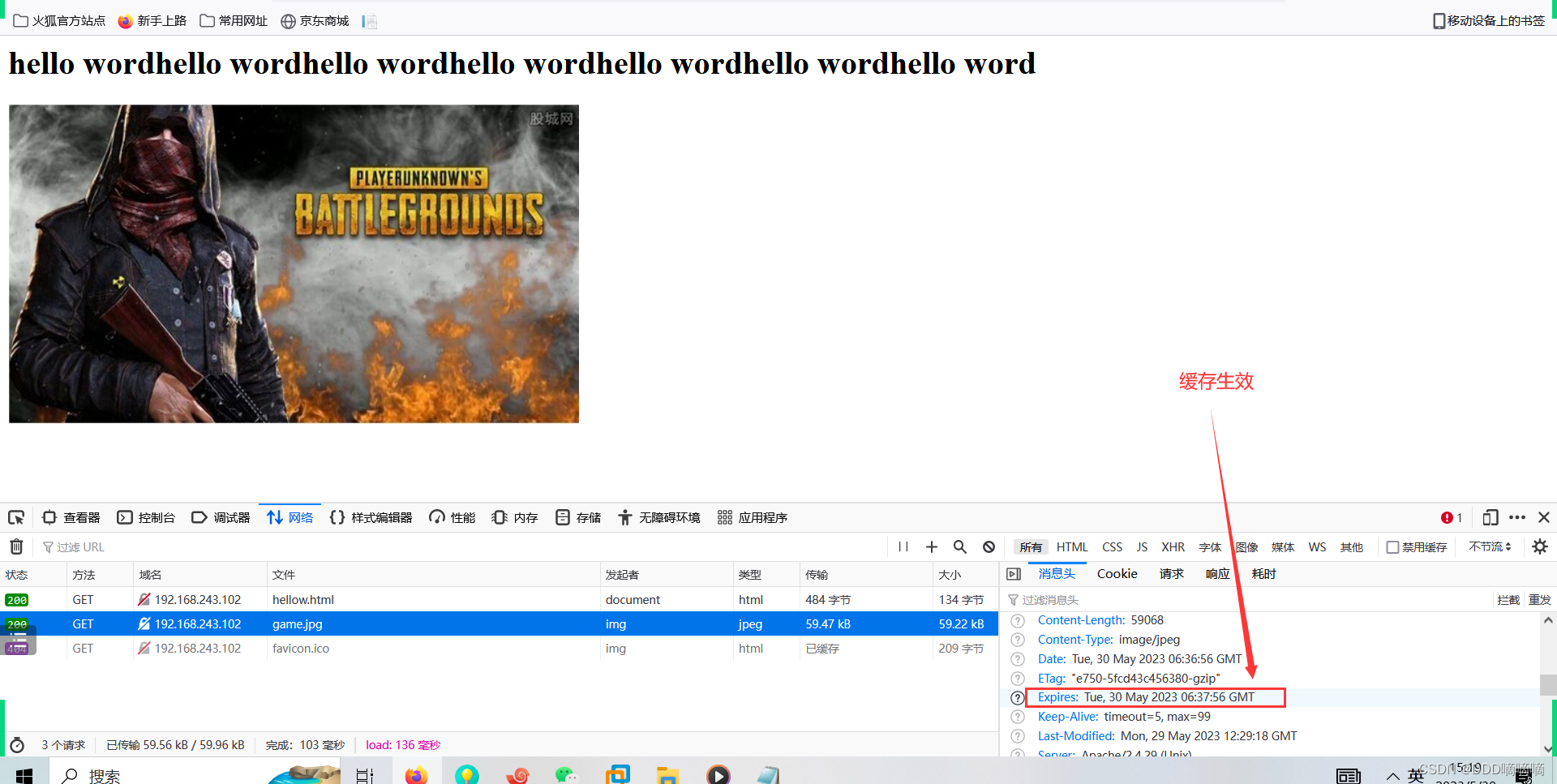Click help icon beside Content-Length
Screen dimensions: 1557x784
1018,620
